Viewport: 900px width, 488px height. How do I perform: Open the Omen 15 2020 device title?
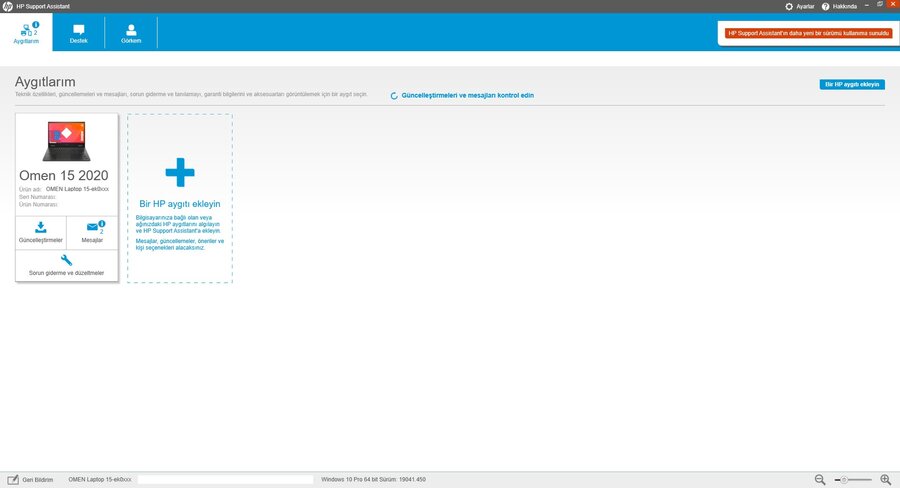(64, 175)
